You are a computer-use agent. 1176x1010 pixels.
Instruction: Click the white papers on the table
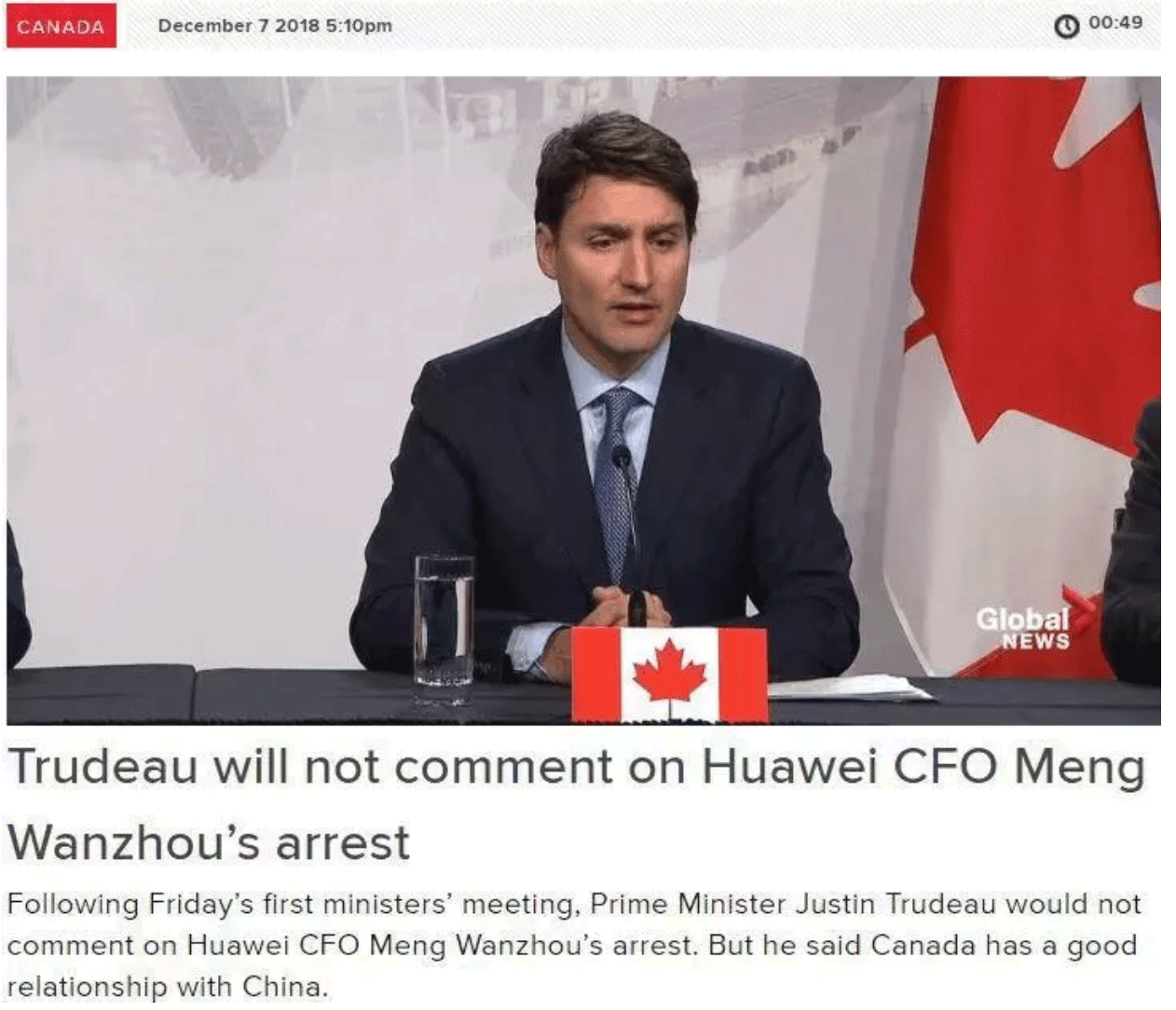[x=850, y=688]
